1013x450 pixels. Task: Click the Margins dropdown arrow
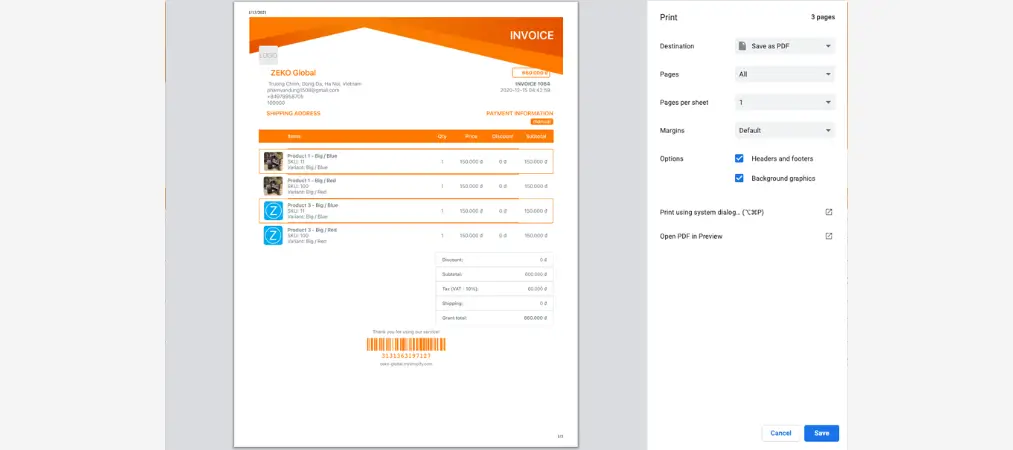point(828,131)
